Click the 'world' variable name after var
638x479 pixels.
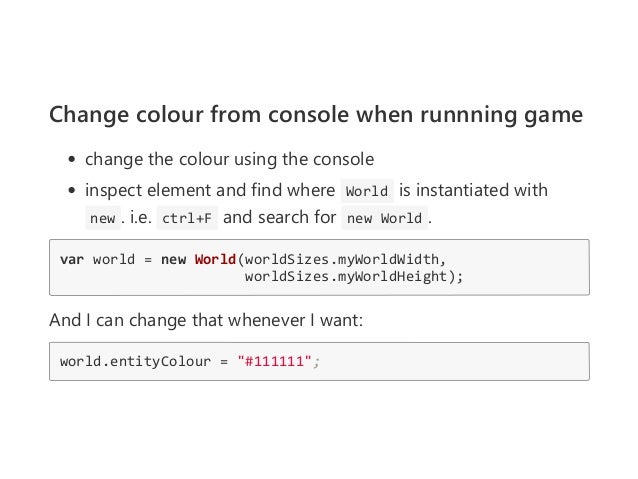[x=114, y=259]
